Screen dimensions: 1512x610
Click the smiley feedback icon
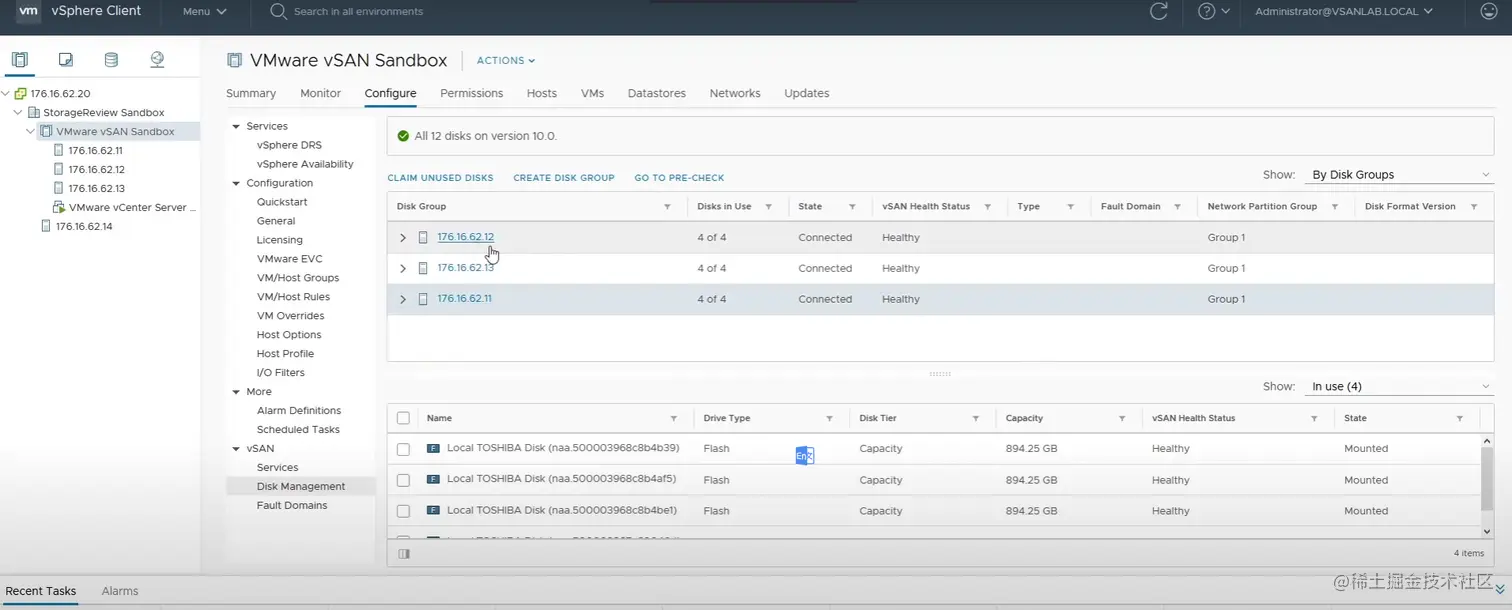[1488, 11]
